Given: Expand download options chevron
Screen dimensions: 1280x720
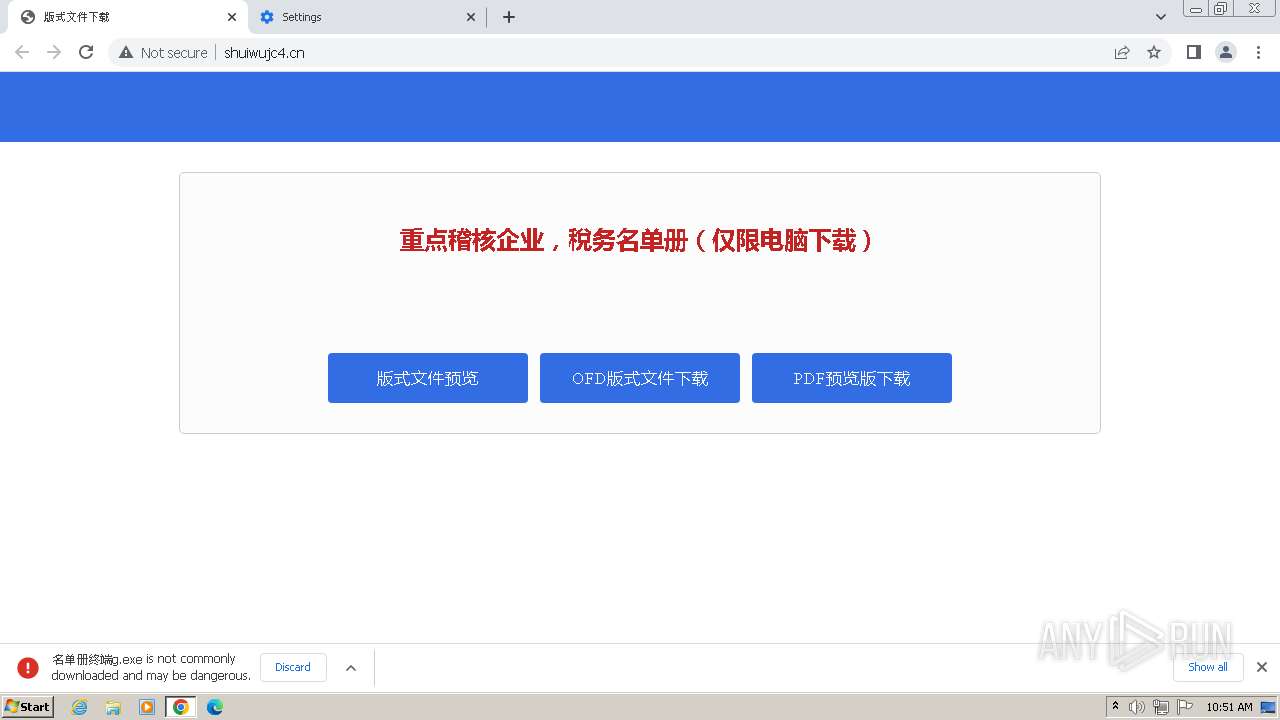Looking at the screenshot, I should coord(351,668).
